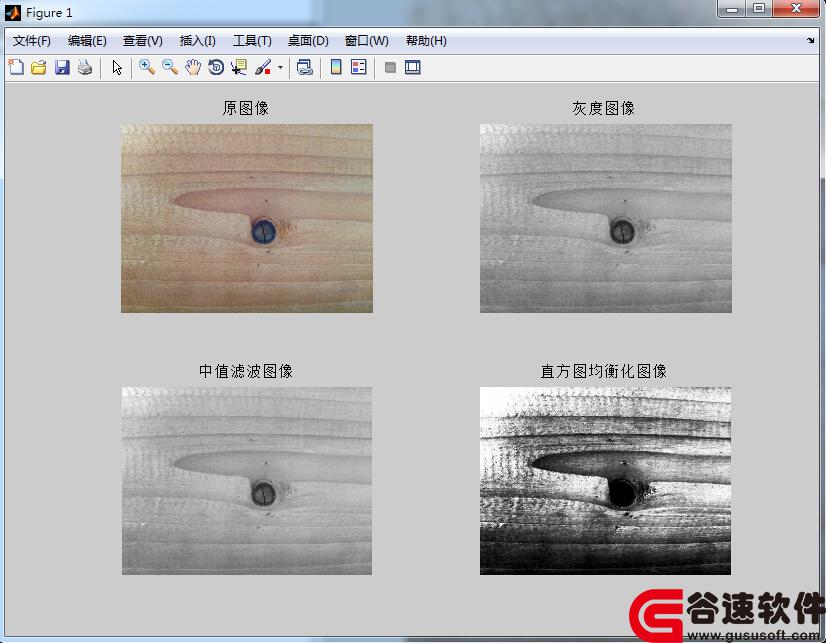Click the 直方图均衡化图像 title text
This screenshot has height=643, width=826.
tap(604, 371)
